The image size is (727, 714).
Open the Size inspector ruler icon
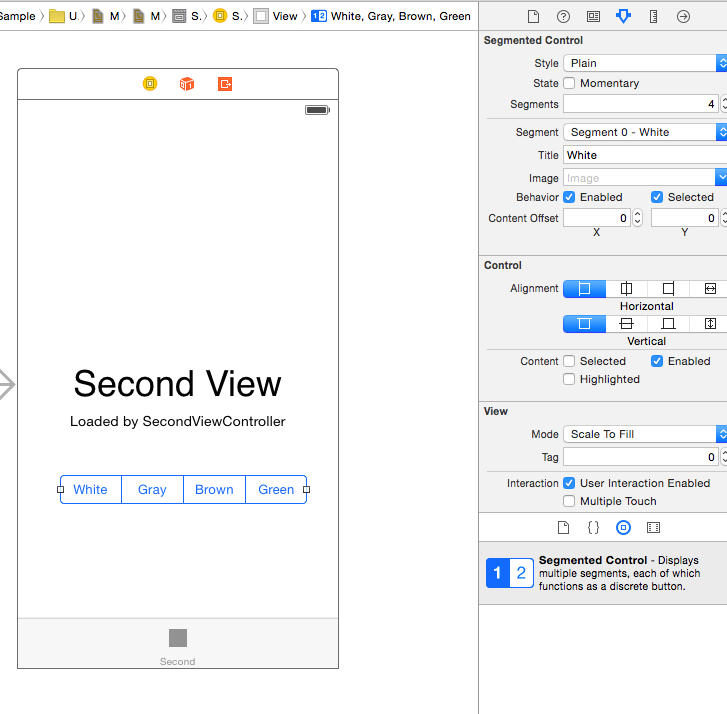coord(653,17)
